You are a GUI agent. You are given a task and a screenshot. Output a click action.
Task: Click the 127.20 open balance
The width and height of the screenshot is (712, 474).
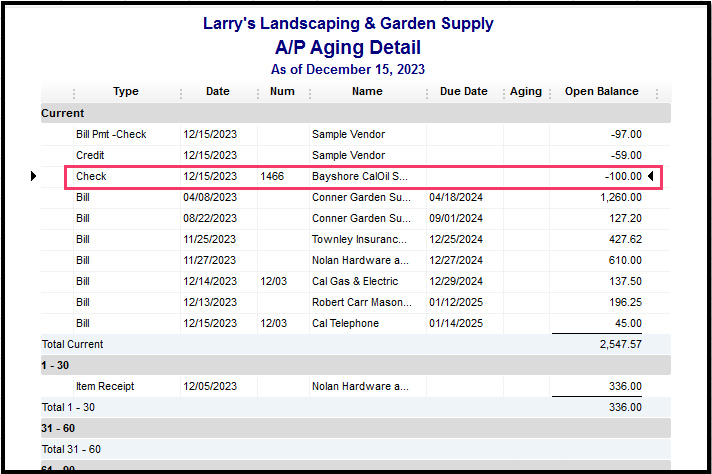[x=625, y=218]
